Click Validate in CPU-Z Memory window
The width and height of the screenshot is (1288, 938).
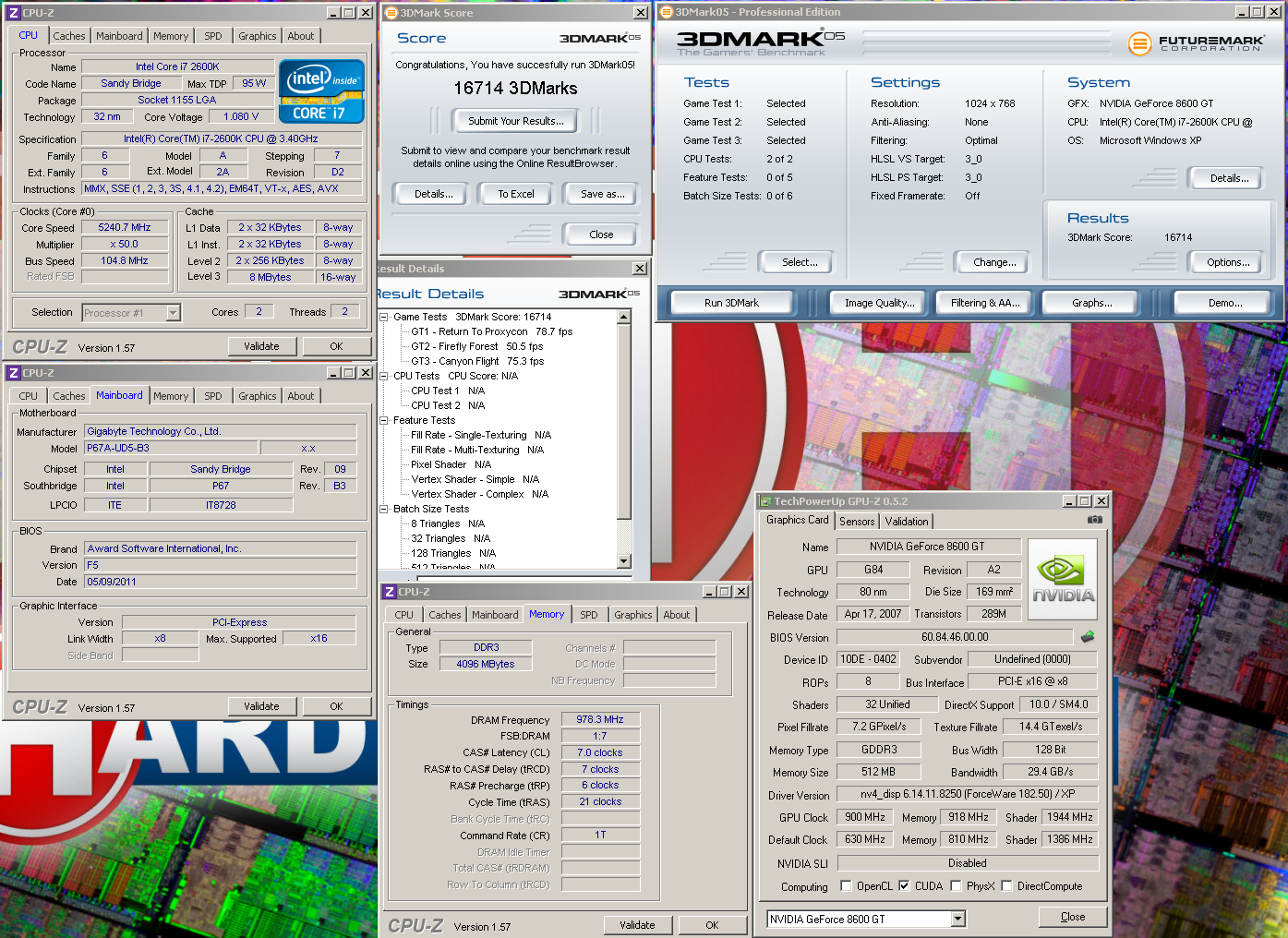(x=637, y=925)
